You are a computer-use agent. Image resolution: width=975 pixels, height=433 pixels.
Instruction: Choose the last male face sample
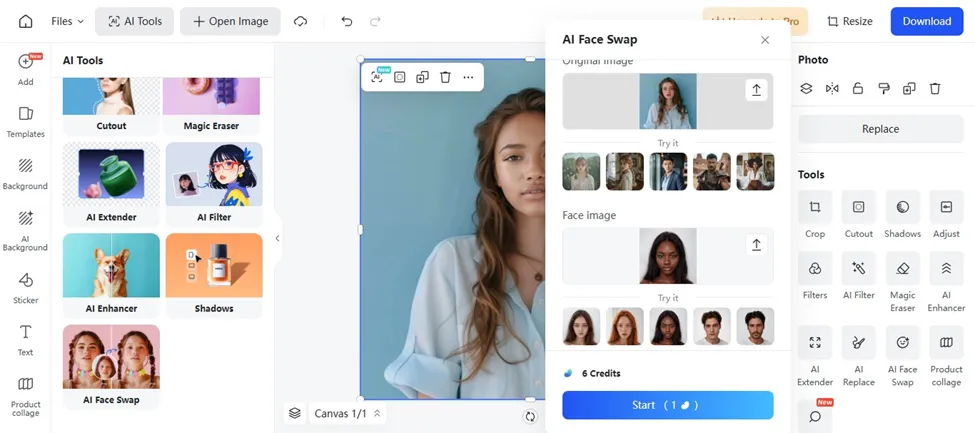[x=756, y=326]
